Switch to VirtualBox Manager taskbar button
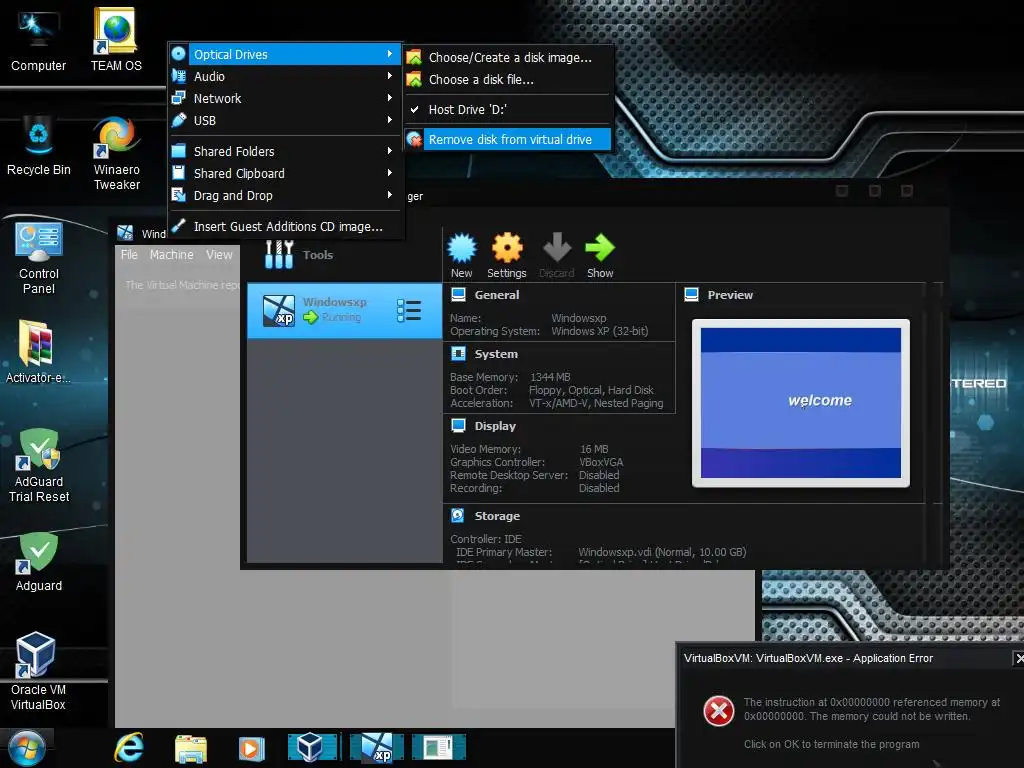The width and height of the screenshot is (1024, 768). (x=313, y=748)
